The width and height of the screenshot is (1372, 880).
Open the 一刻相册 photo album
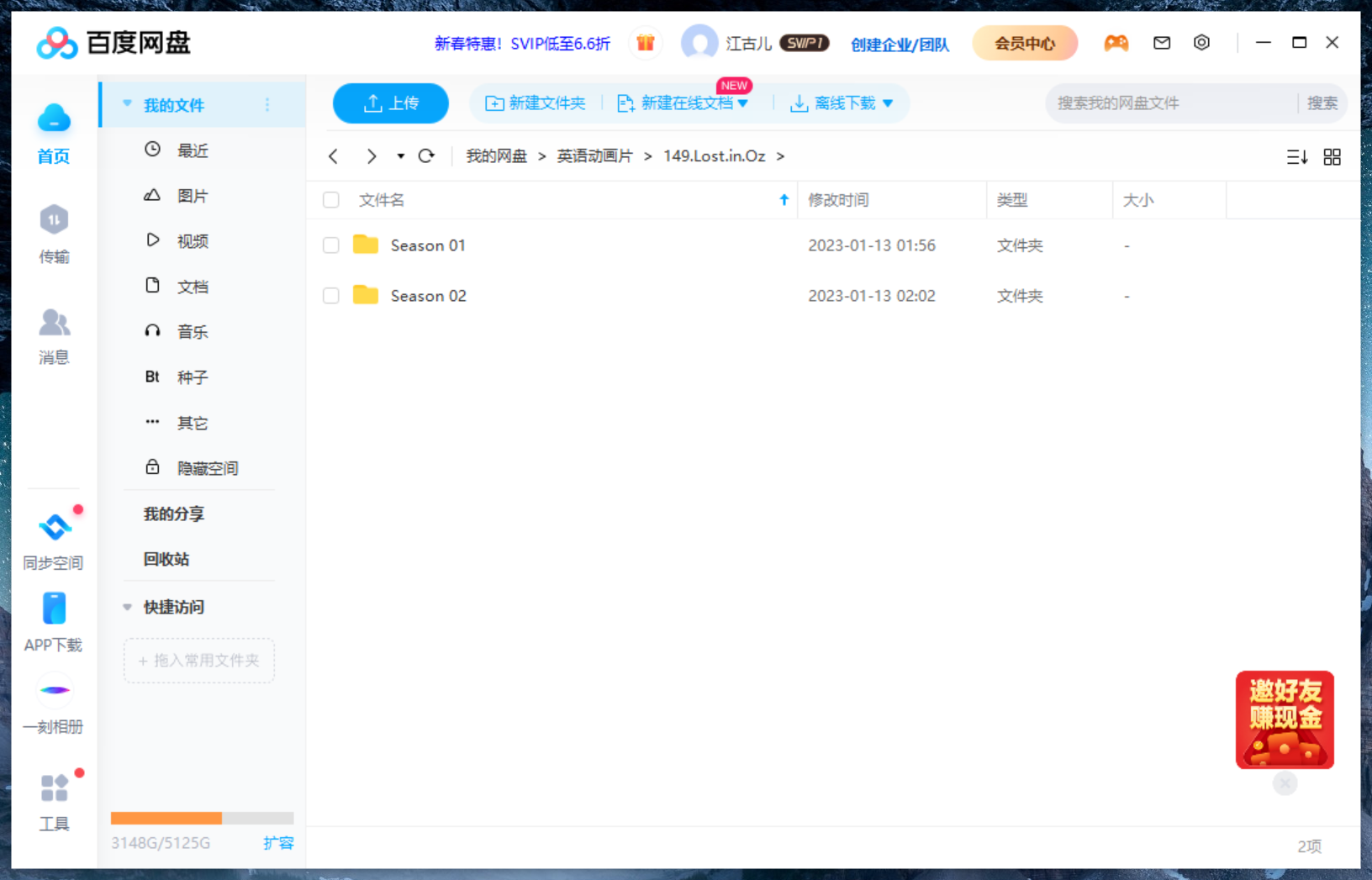[53, 704]
